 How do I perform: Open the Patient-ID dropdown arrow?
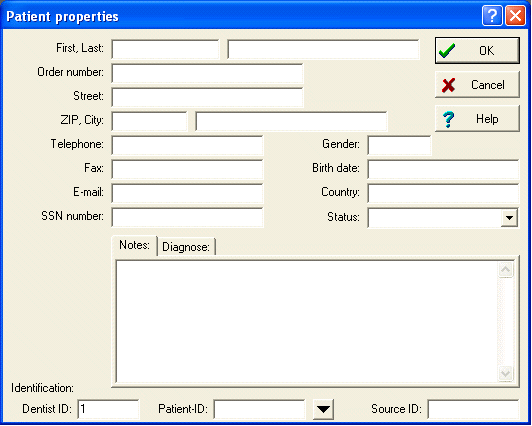coord(323,409)
